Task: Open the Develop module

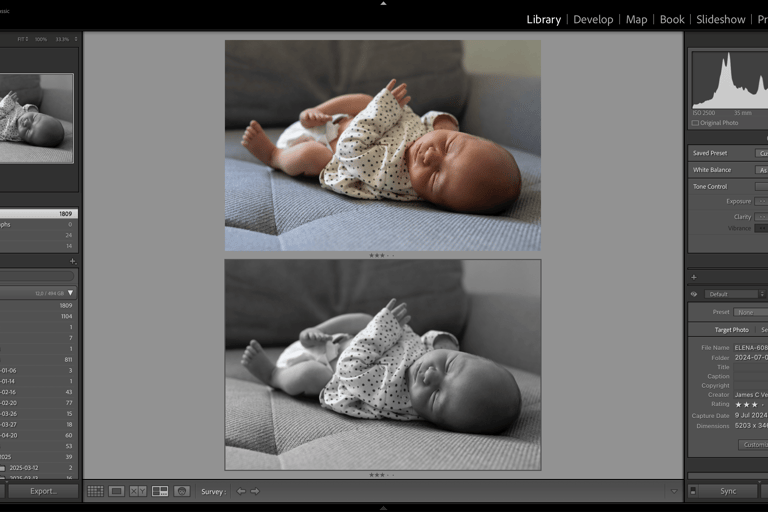Action: click(x=593, y=20)
